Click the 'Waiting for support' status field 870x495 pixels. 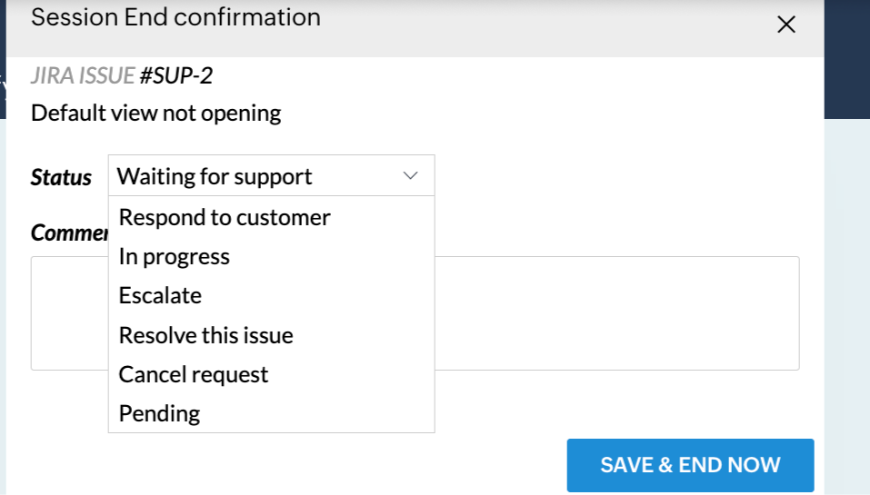(x=214, y=177)
